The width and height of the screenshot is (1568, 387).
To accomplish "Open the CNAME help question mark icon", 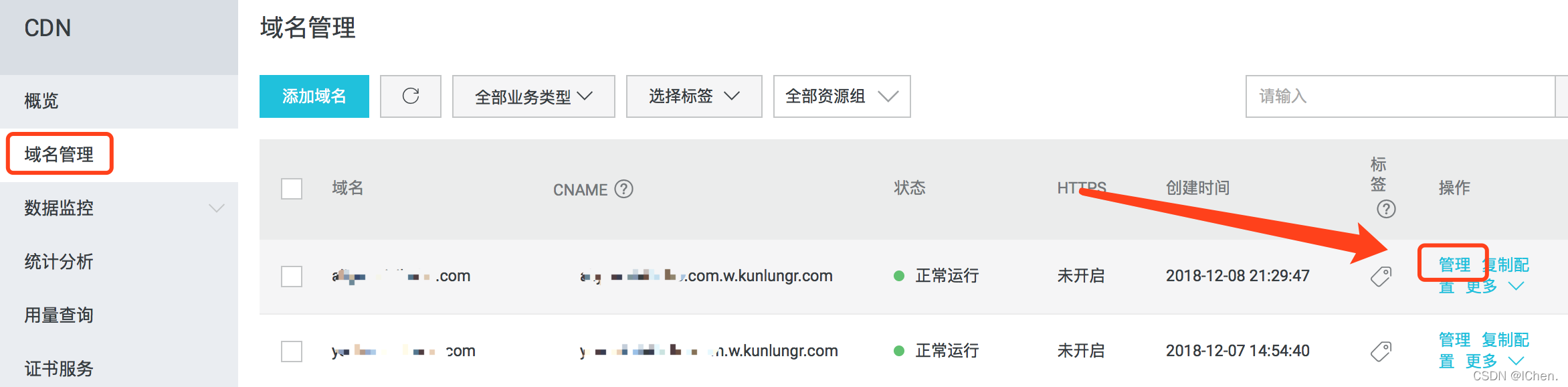I will [x=623, y=189].
